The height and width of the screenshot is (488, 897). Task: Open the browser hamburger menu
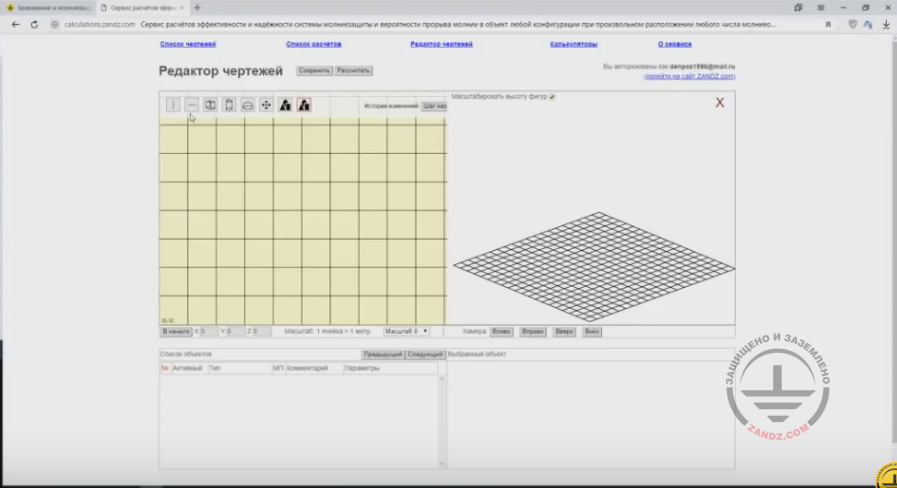pyautogui.click(x=820, y=7)
